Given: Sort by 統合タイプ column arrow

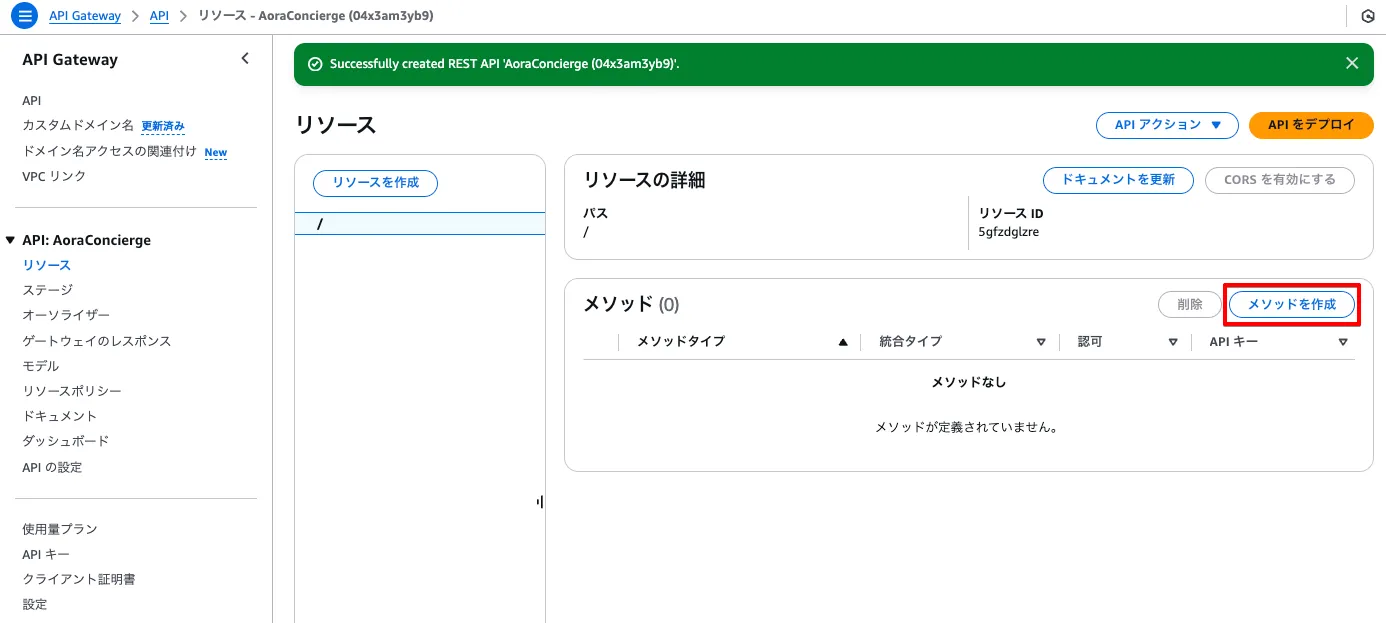Looking at the screenshot, I should [1041, 342].
